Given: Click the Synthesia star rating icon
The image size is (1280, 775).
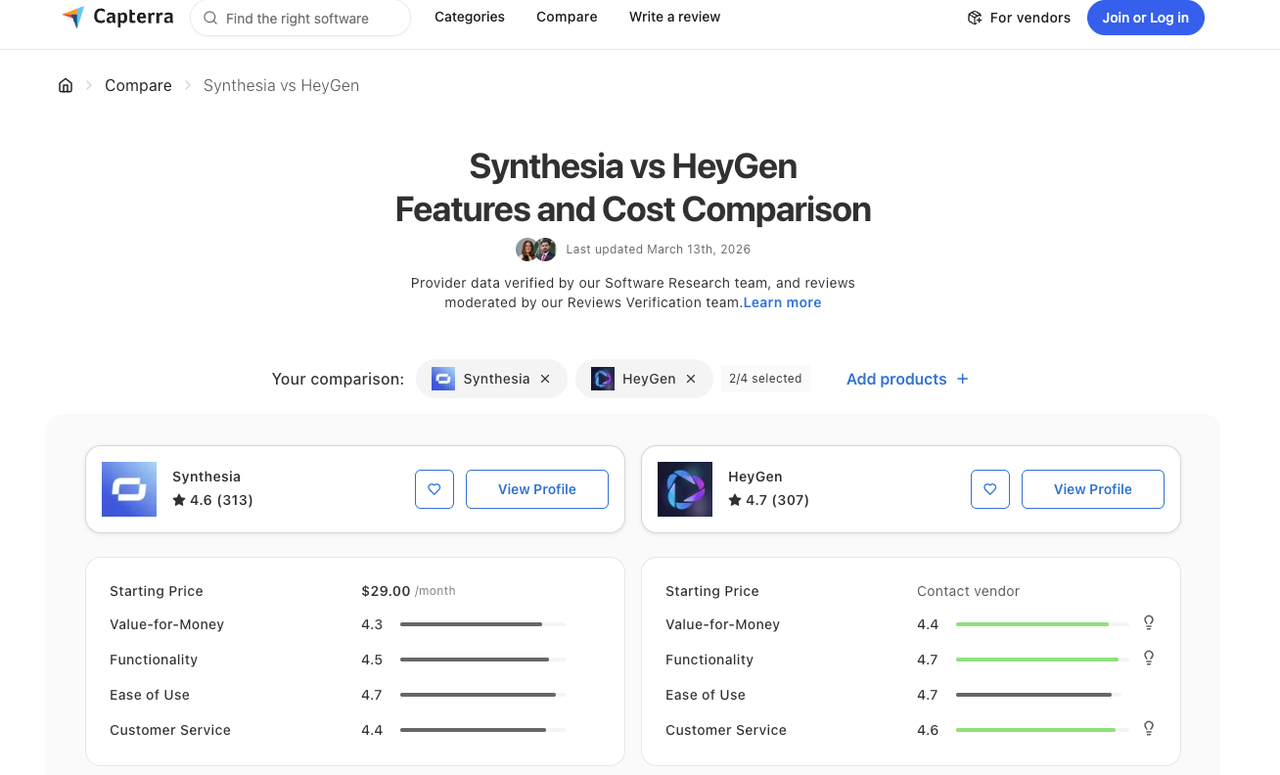Looking at the screenshot, I should (179, 500).
